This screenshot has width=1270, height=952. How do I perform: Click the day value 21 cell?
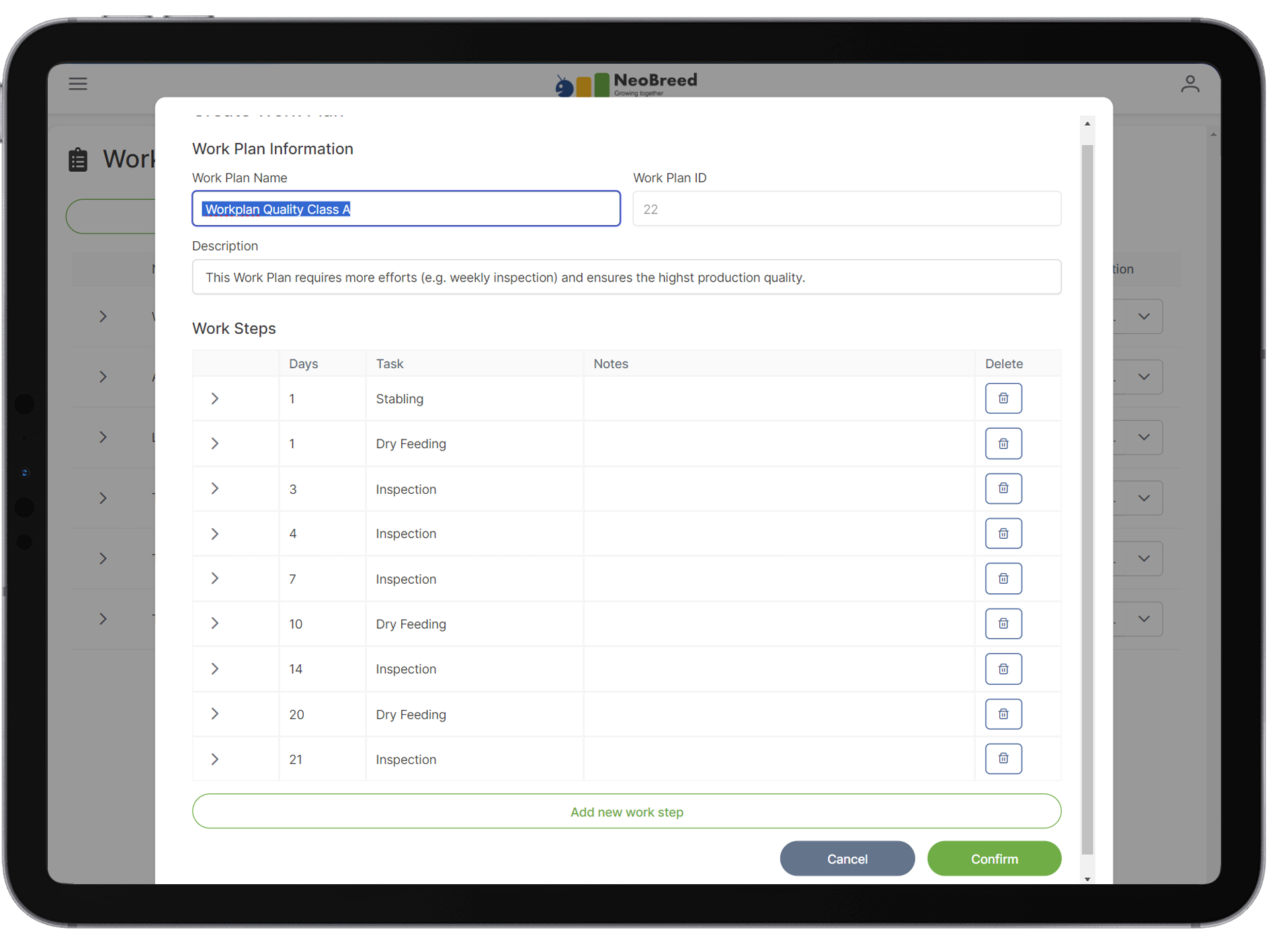pos(323,759)
